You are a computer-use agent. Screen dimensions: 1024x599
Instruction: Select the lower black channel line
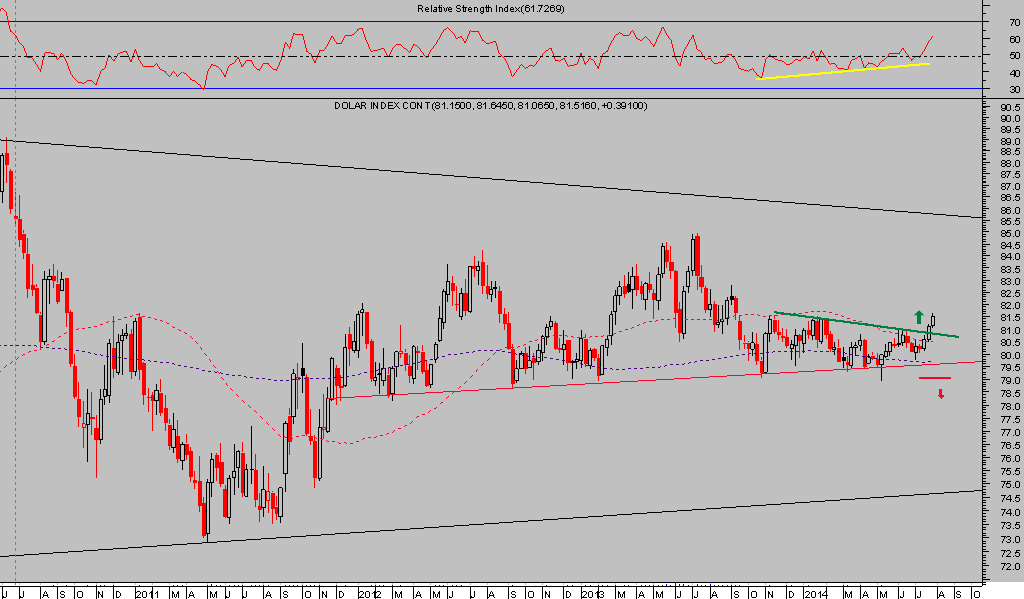pyautogui.click(x=500, y=523)
